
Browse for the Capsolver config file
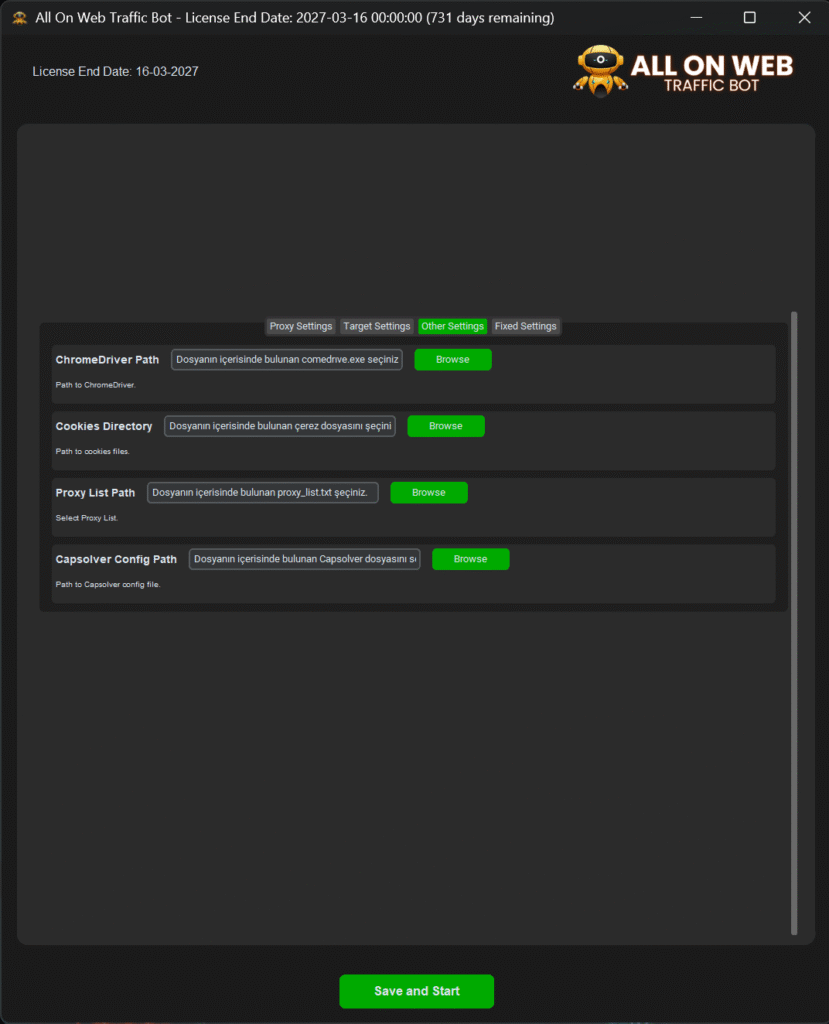click(470, 559)
